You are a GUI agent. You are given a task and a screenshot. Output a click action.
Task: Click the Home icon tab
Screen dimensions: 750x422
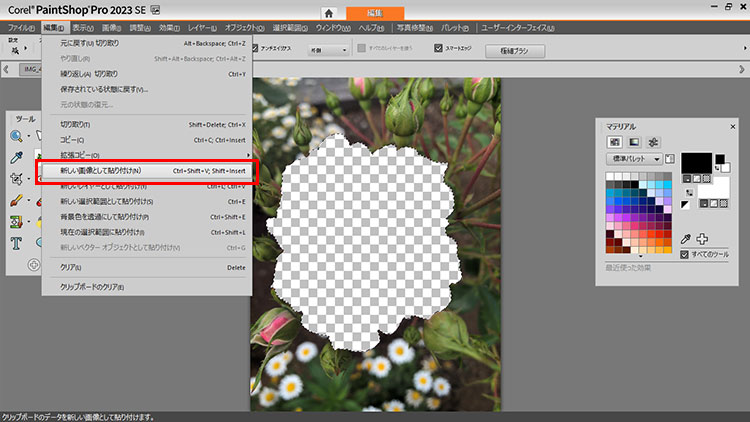[327, 12]
